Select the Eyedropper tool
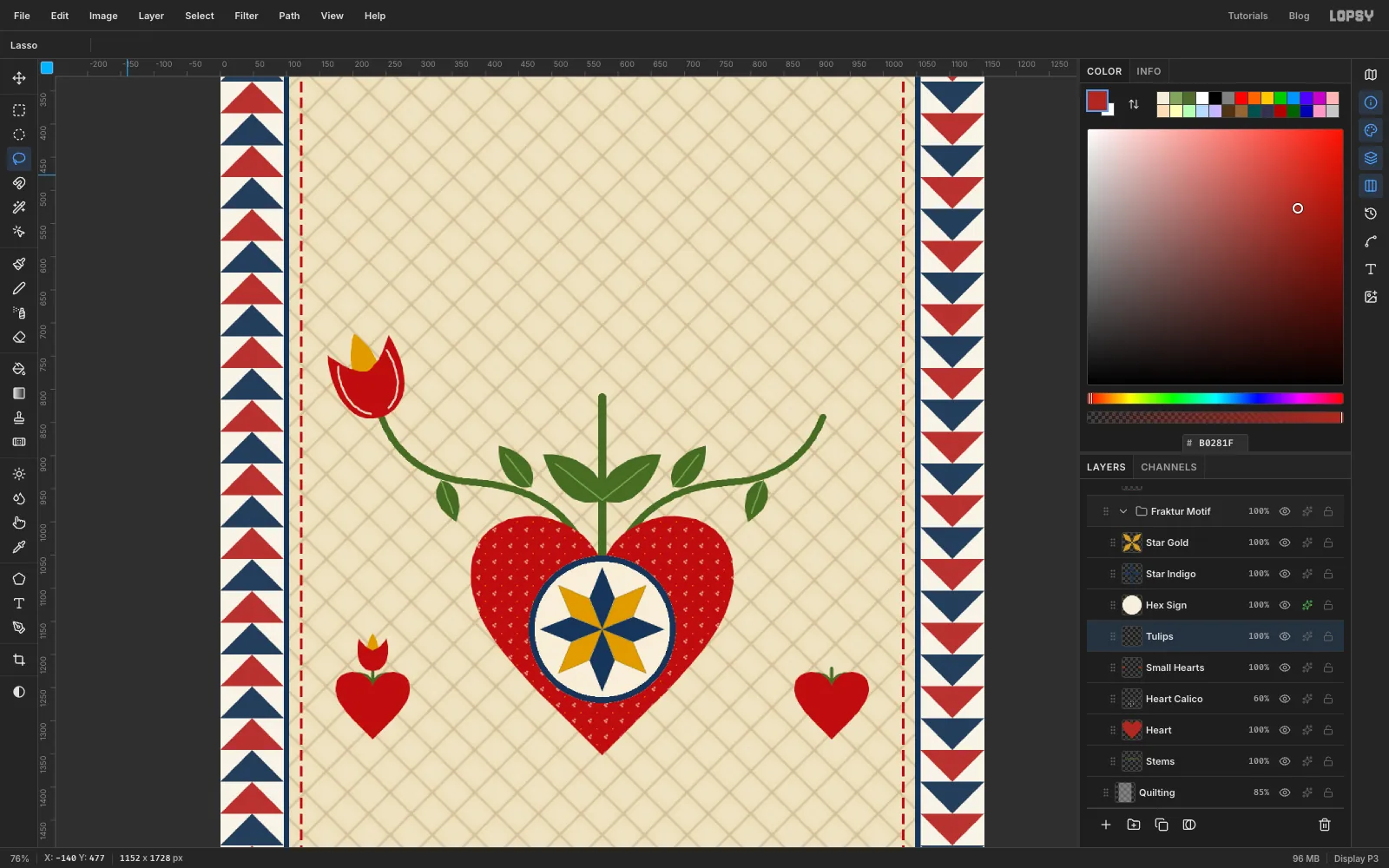 pos(19,547)
